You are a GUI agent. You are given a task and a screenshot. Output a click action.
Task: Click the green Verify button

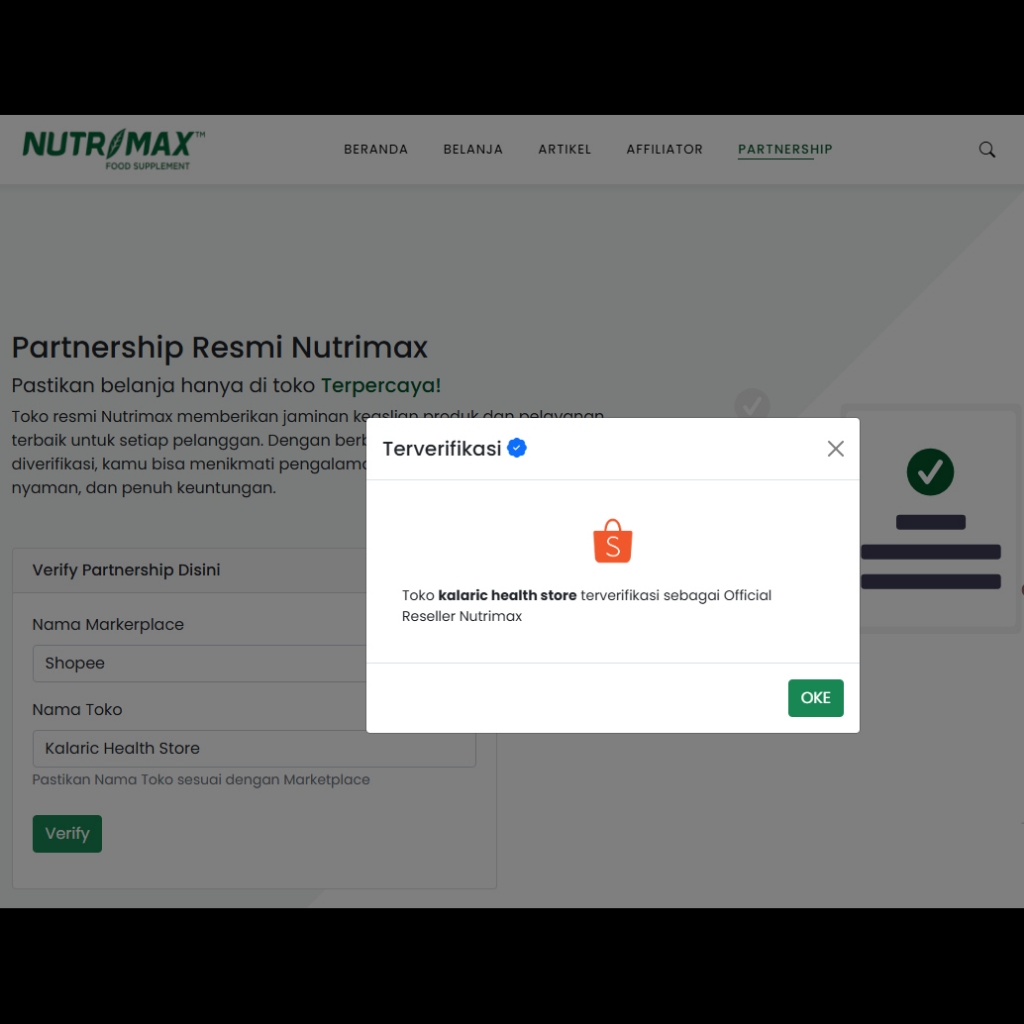click(67, 833)
